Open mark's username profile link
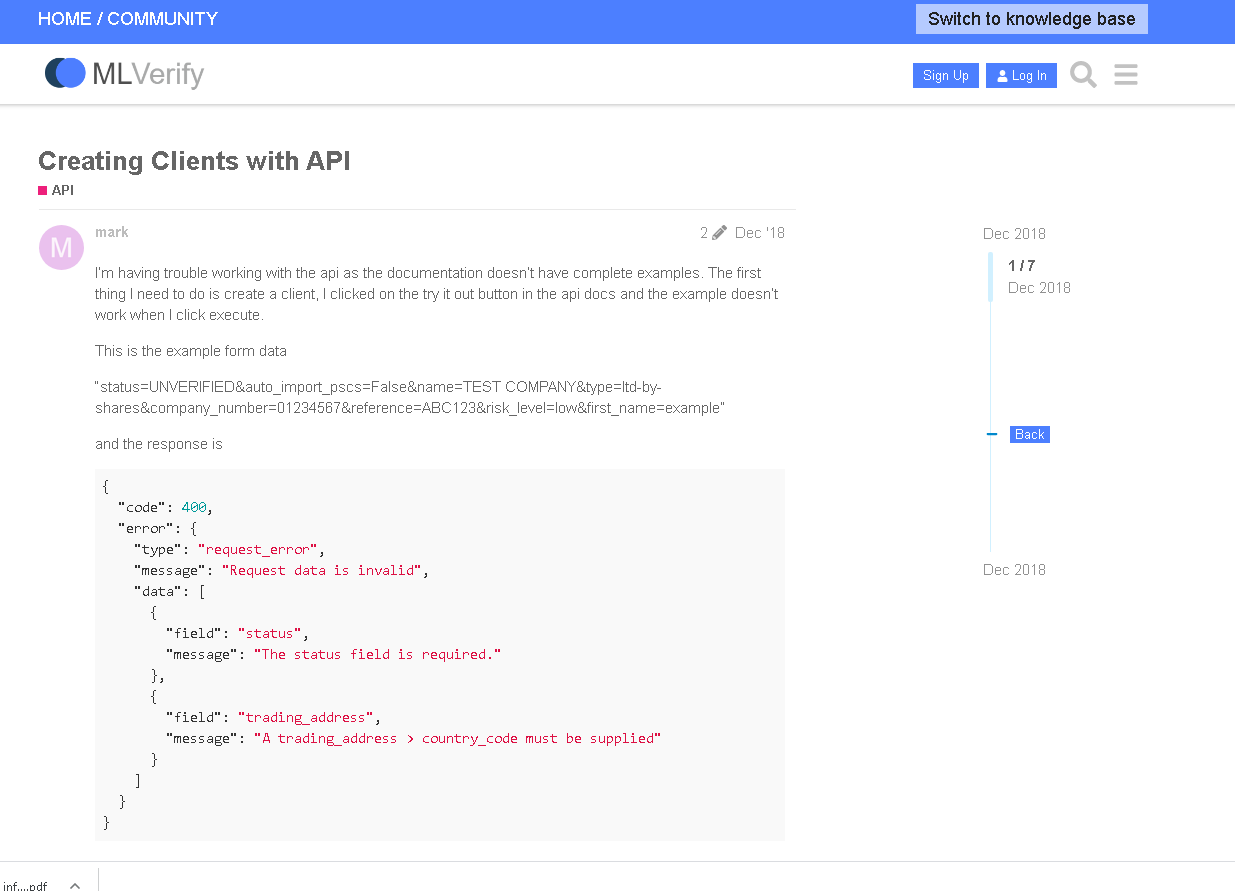1235x891 pixels. (x=112, y=232)
